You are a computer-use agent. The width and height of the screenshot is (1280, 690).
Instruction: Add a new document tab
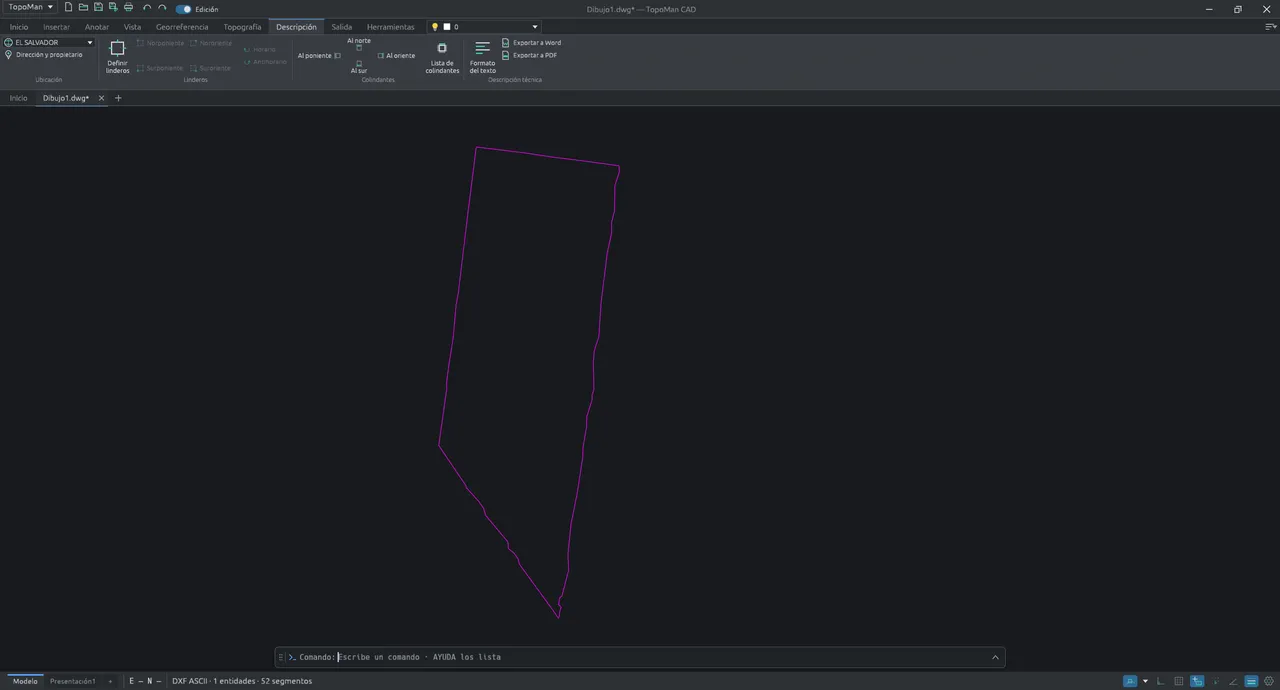point(118,98)
